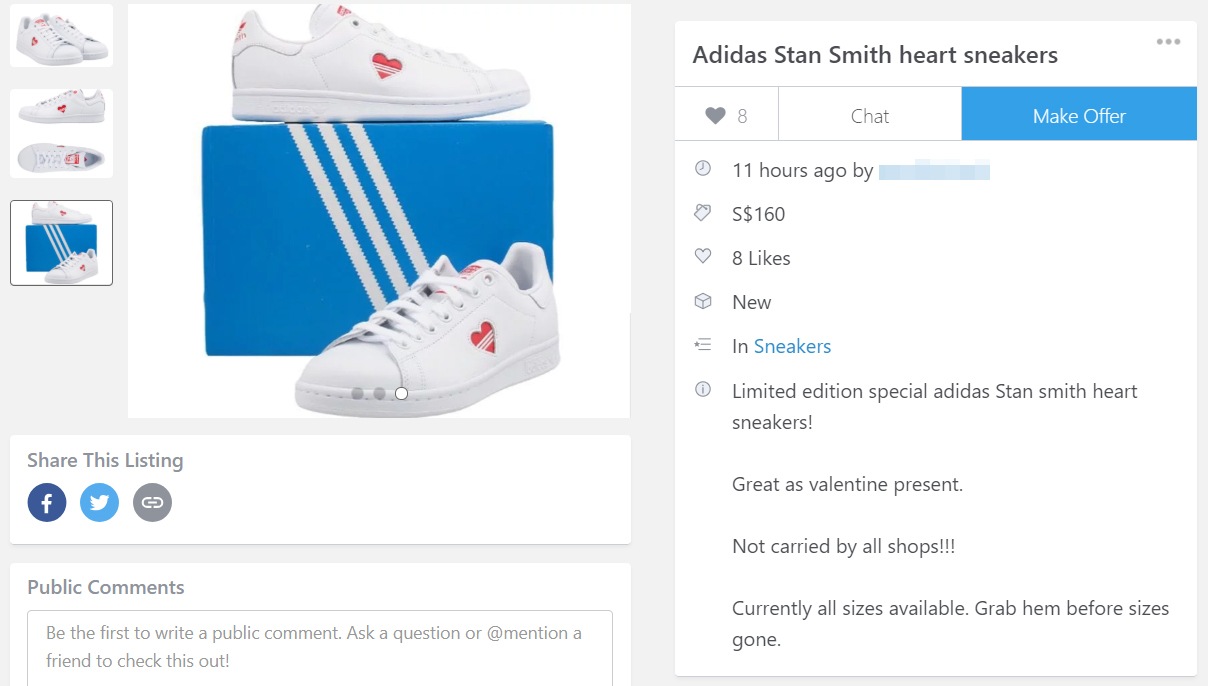Share listing on Twitter
1208x686 pixels.
tap(99, 502)
